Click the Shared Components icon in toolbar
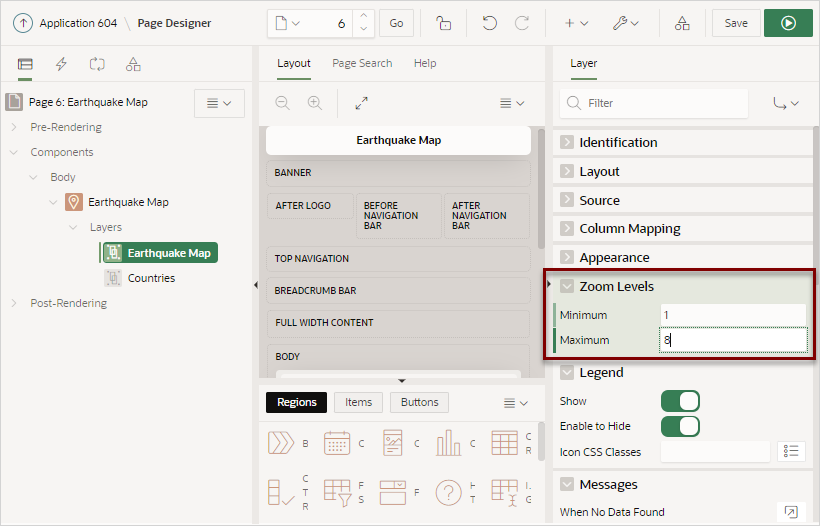The image size is (820, 526). pos(681,23)
